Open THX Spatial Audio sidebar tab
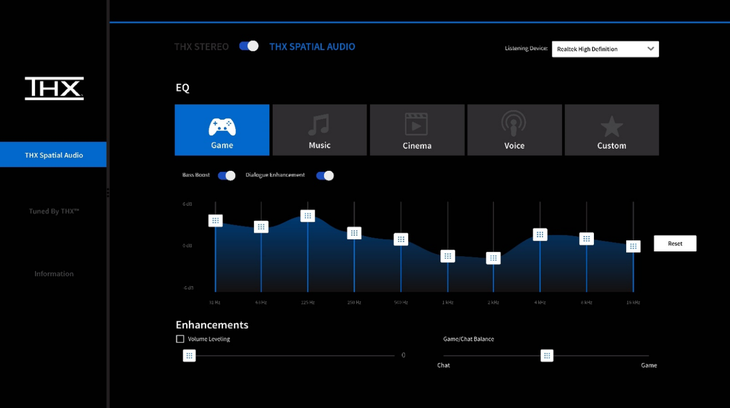 [54, 155]
